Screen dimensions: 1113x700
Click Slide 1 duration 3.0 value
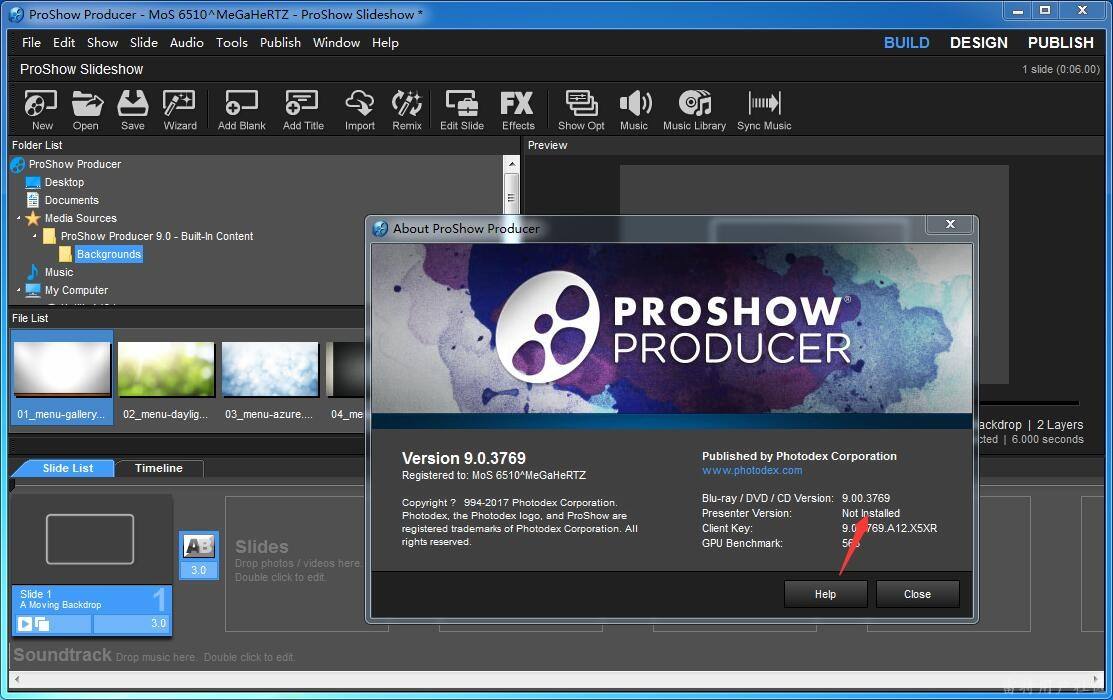tap(158, 623)
